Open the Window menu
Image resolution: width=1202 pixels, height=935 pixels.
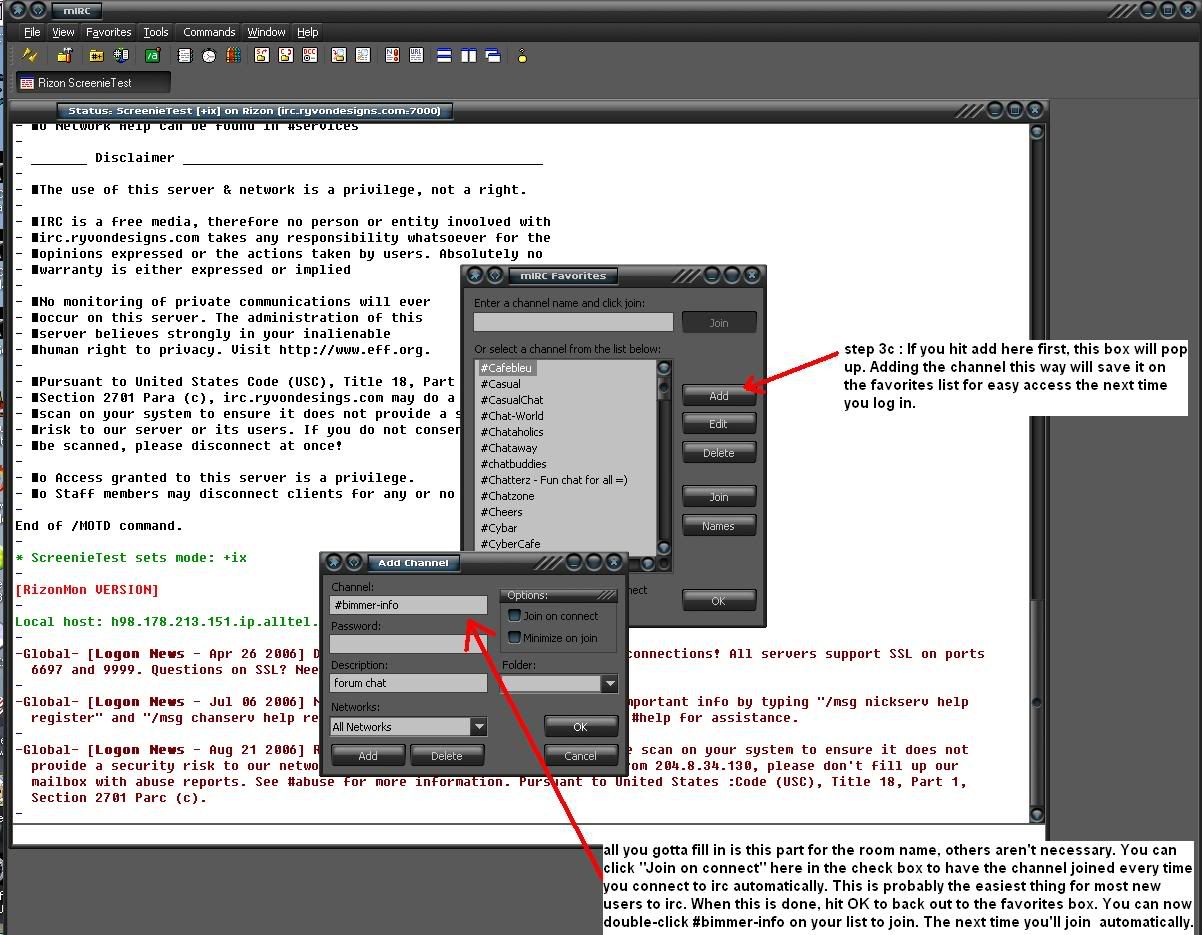tap(267, 32)
